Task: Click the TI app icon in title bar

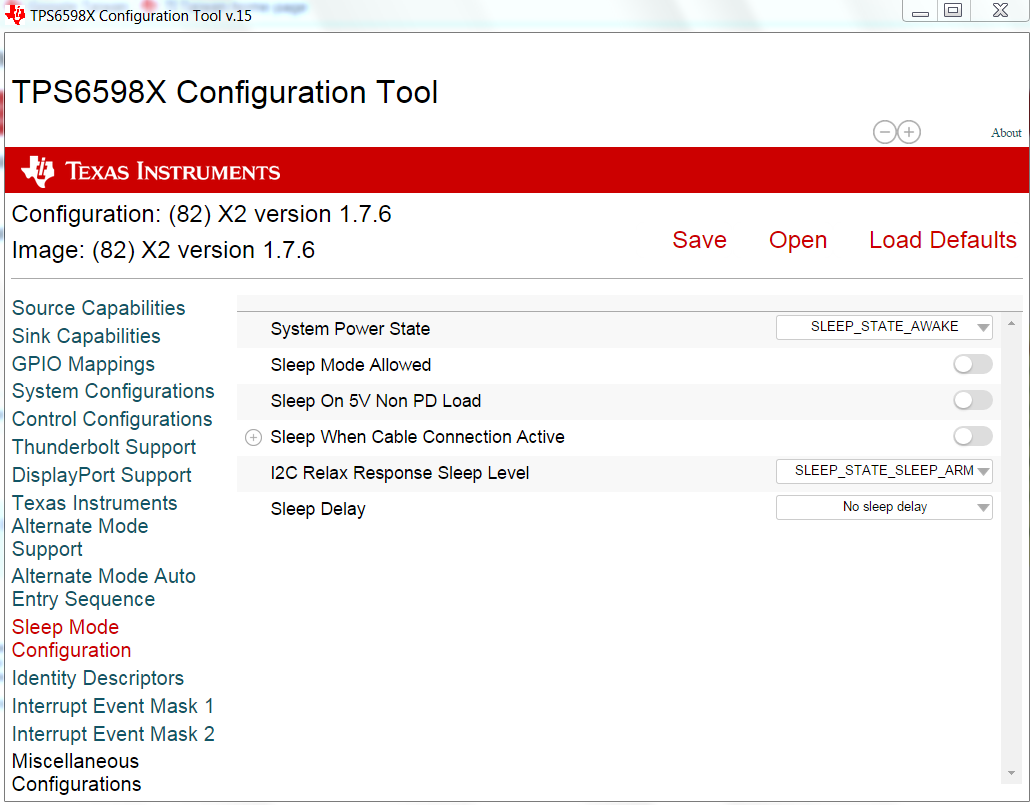Action: [x=14, y=14]
